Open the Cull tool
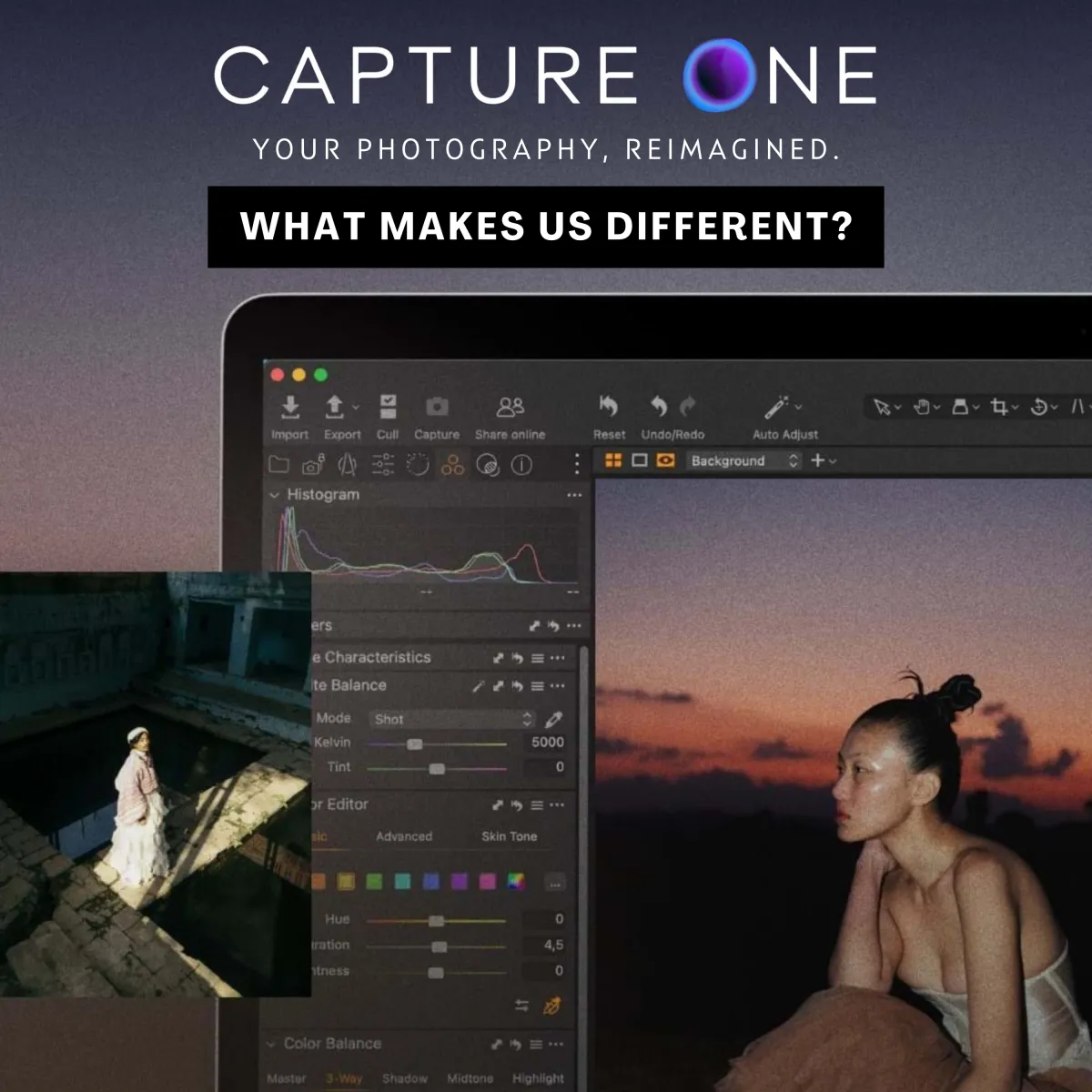Image resolution: width=1092 pixels, height=1092 pixels. click(389, 406)
